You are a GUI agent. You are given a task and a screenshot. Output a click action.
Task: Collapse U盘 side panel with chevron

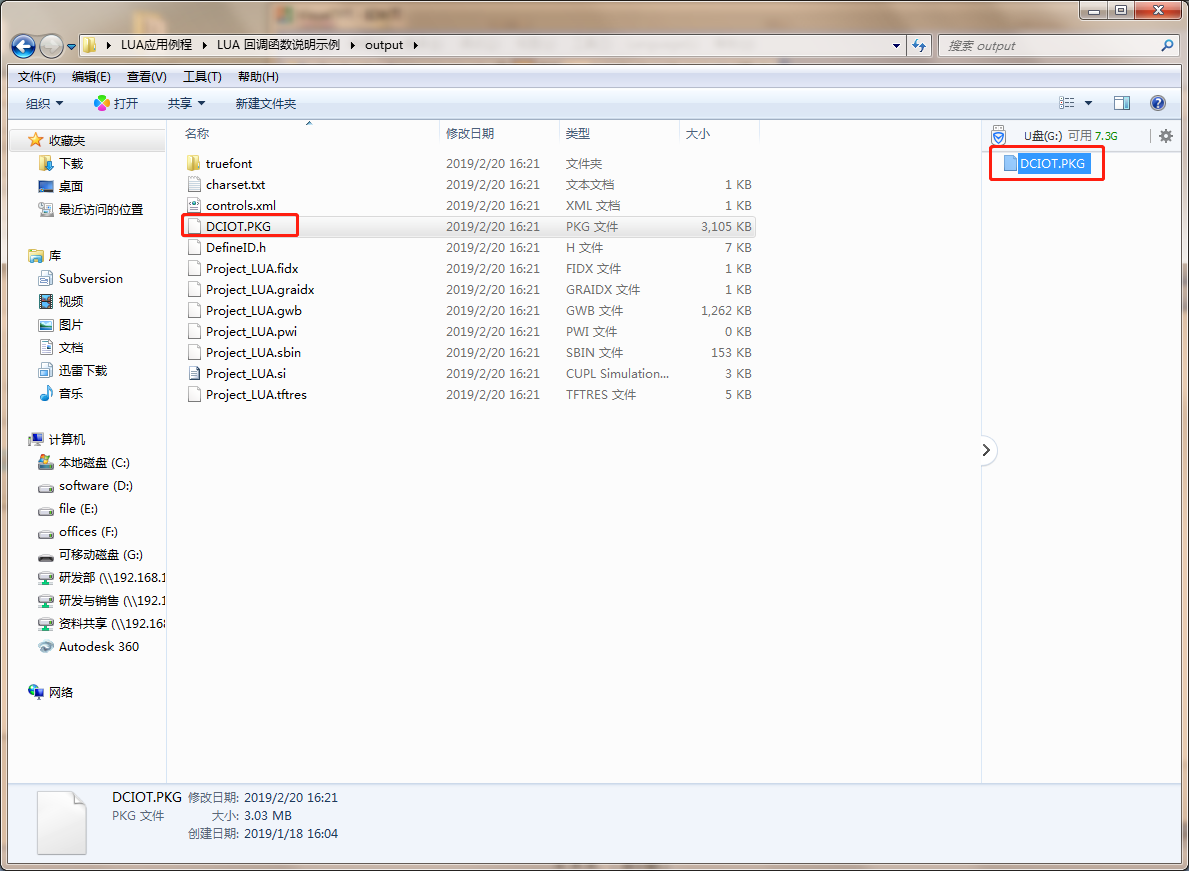coord(986,450)
